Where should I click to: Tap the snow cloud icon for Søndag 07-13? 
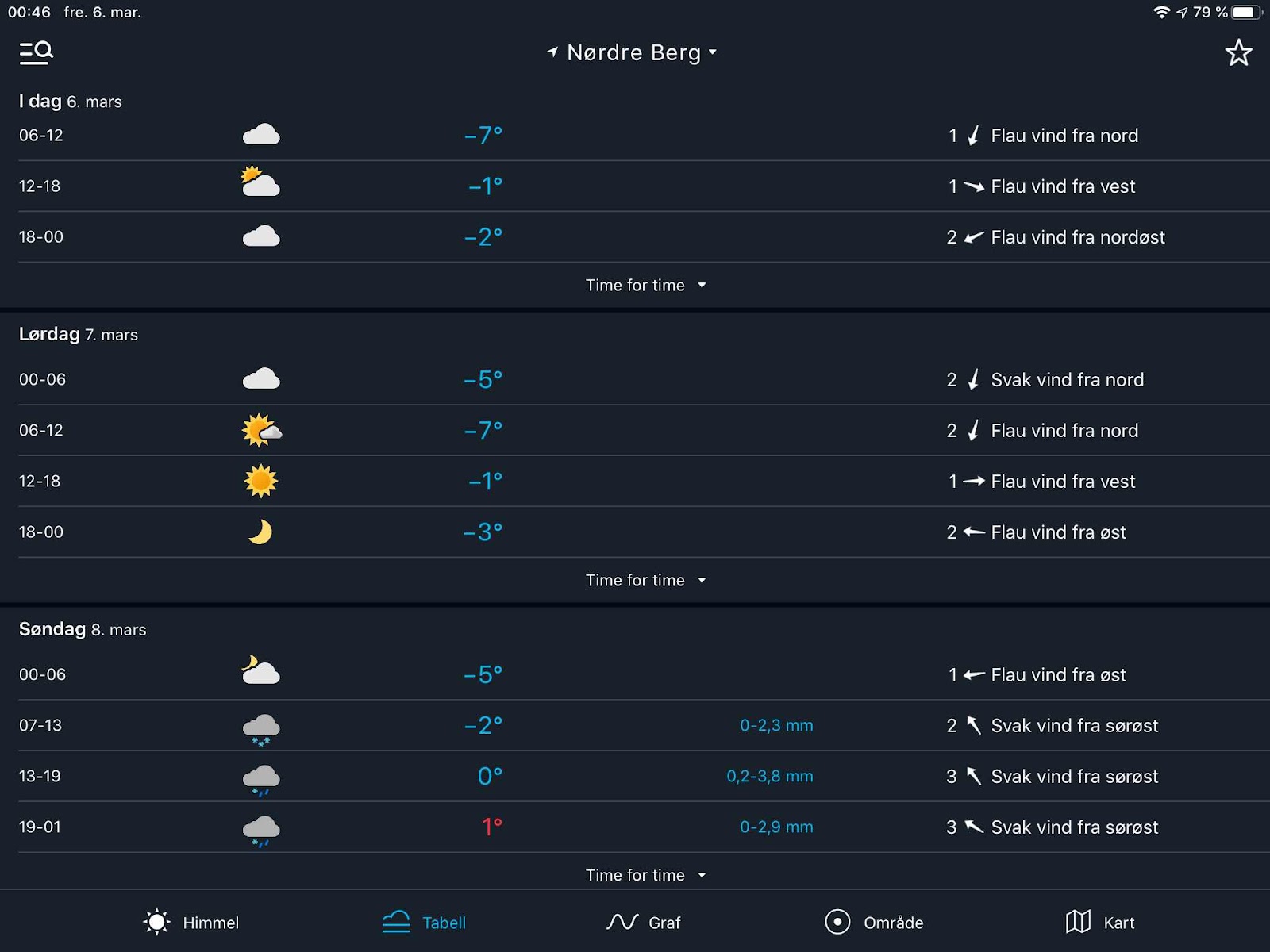coord(260,728)
